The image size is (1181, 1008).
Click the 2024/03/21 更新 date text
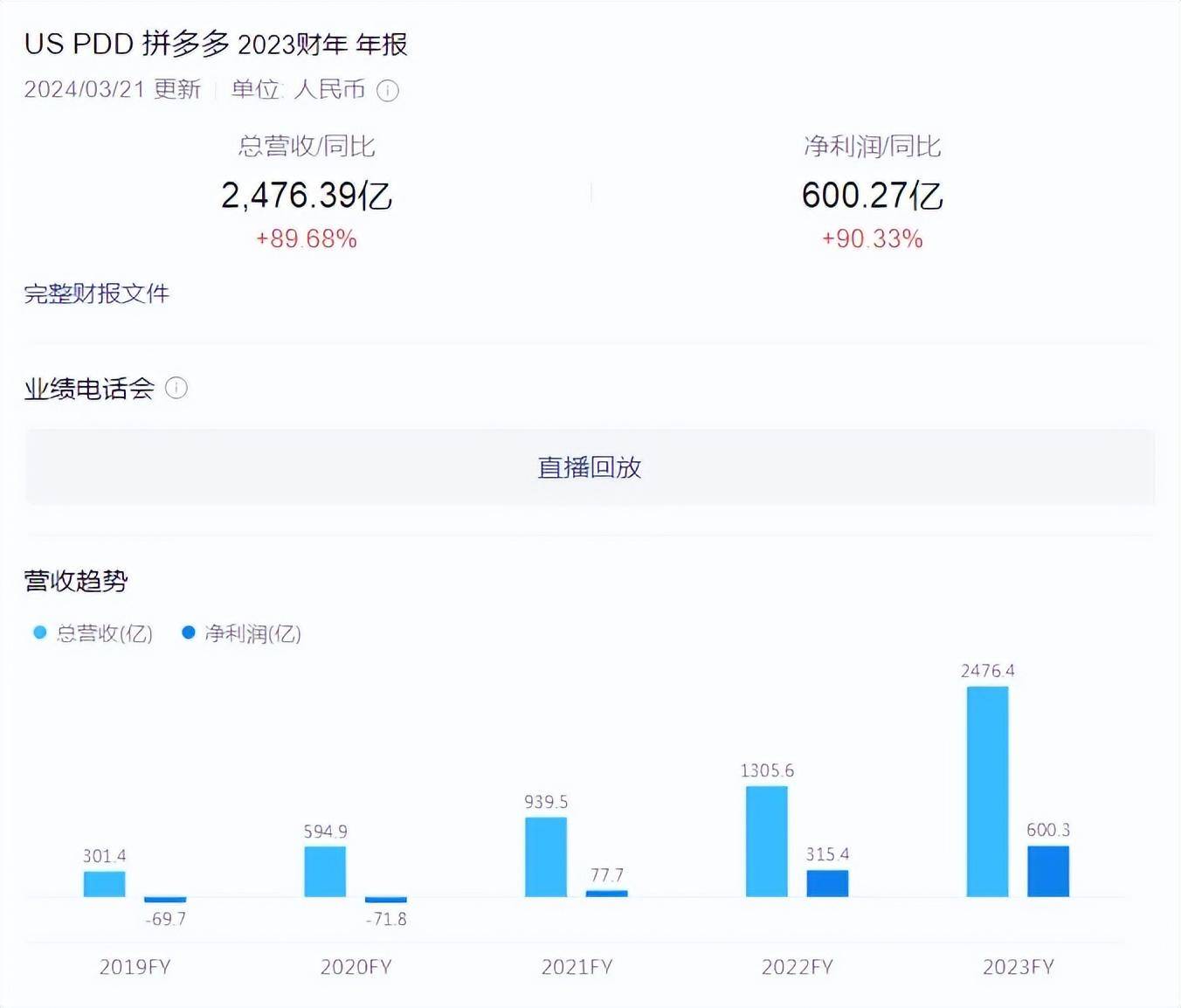[x=113, y=90]
